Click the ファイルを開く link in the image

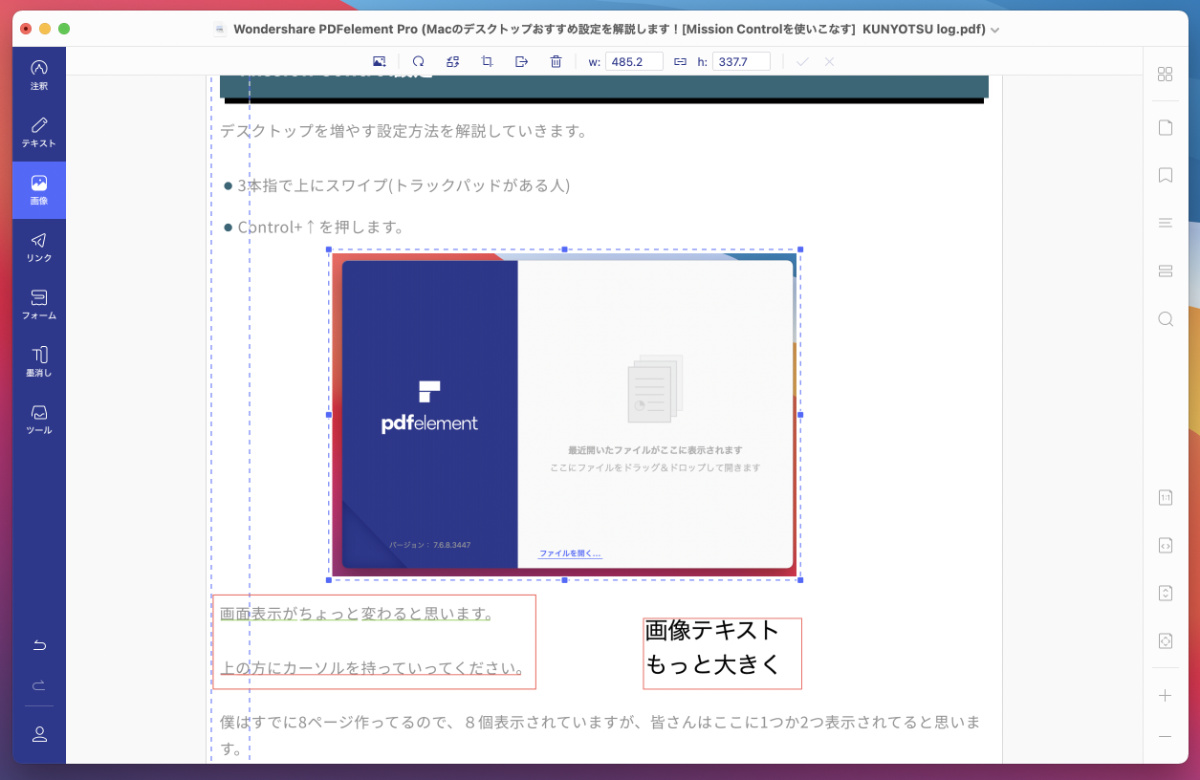[570, 553]
